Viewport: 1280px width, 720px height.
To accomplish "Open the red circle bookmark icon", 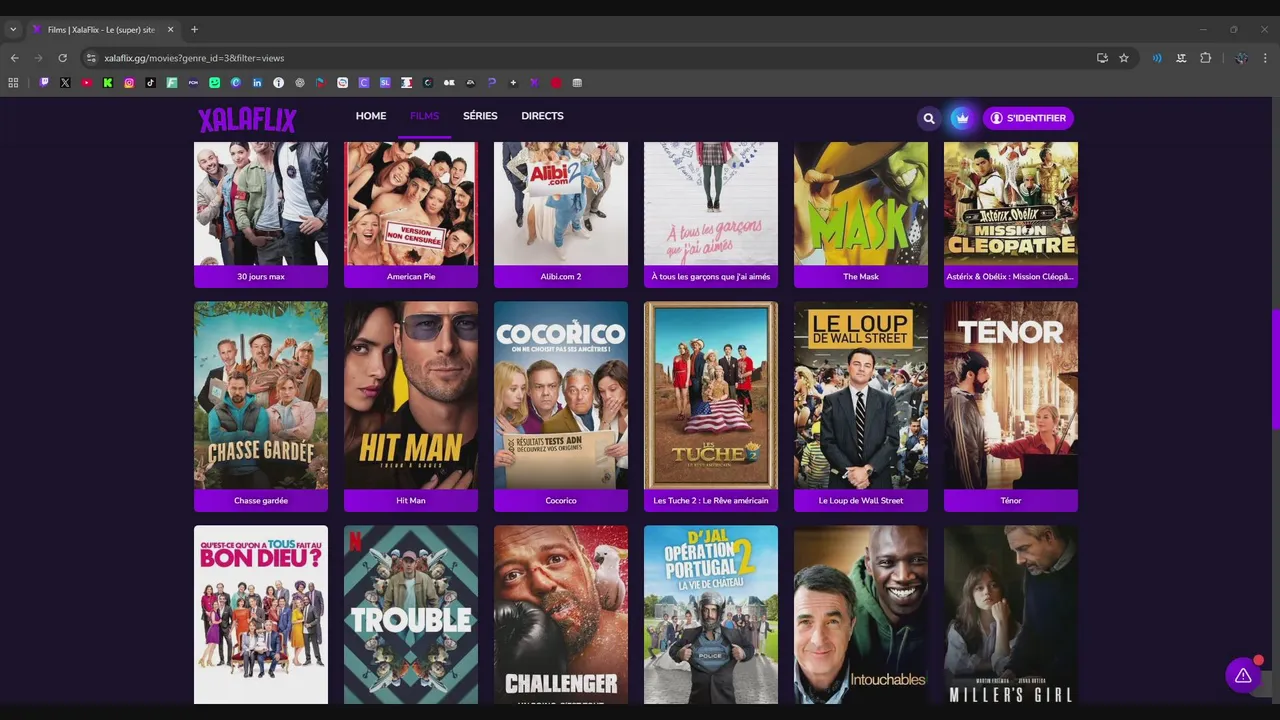I will [x=556, y=83].
